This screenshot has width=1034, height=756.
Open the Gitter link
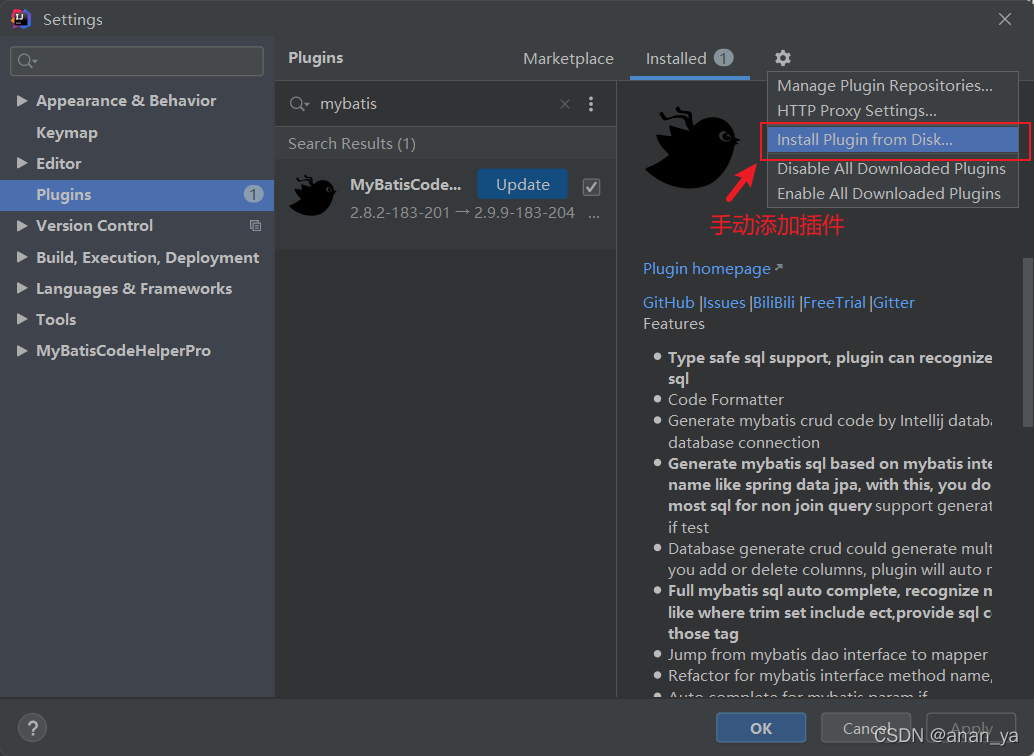[x=894, y=303]
